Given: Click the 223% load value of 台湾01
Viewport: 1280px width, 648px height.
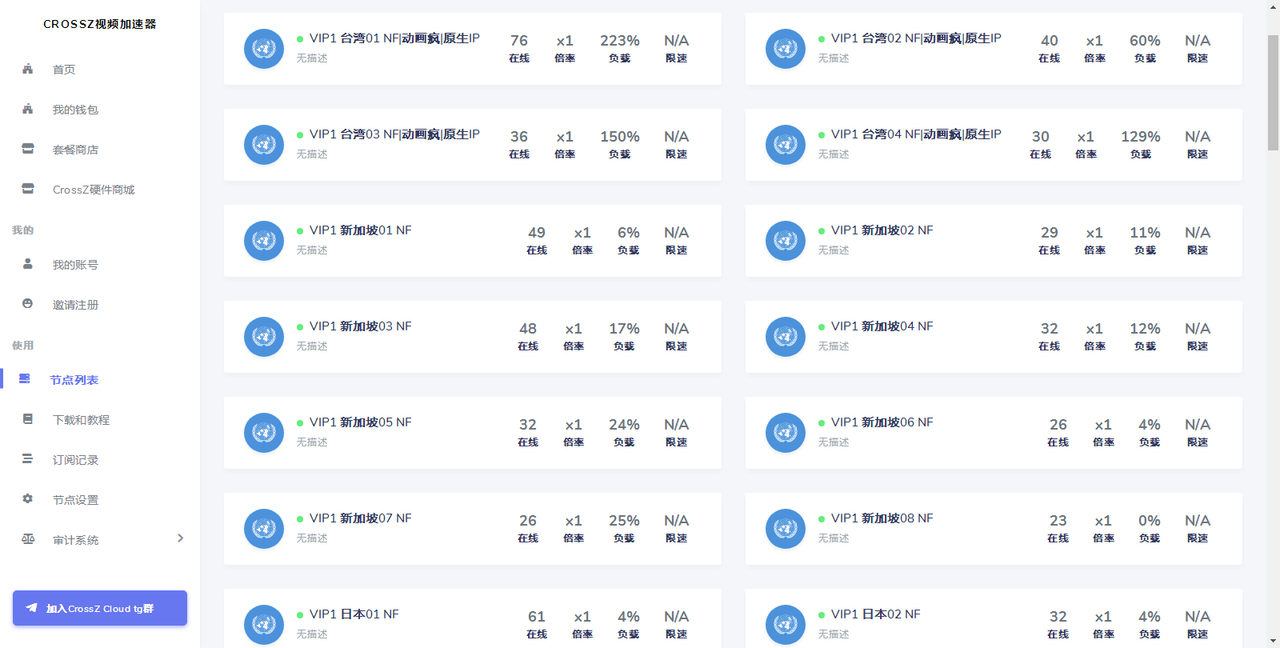Looking at the screenshot, I should [620, 41].
